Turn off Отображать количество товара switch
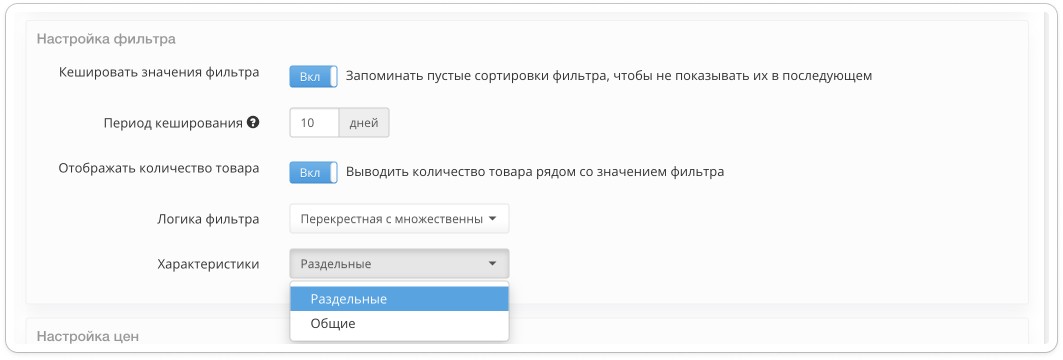 point(313,172)
